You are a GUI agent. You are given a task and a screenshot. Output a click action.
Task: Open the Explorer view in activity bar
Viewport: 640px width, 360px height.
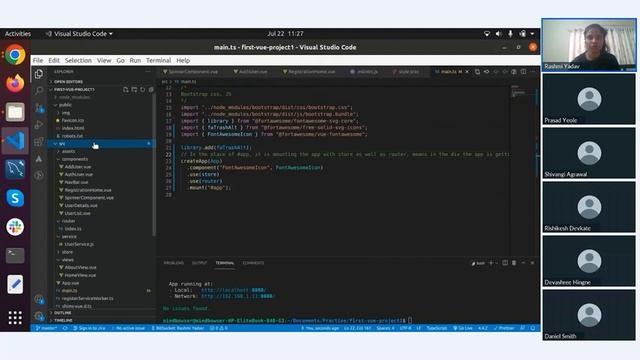coord(39,74)
